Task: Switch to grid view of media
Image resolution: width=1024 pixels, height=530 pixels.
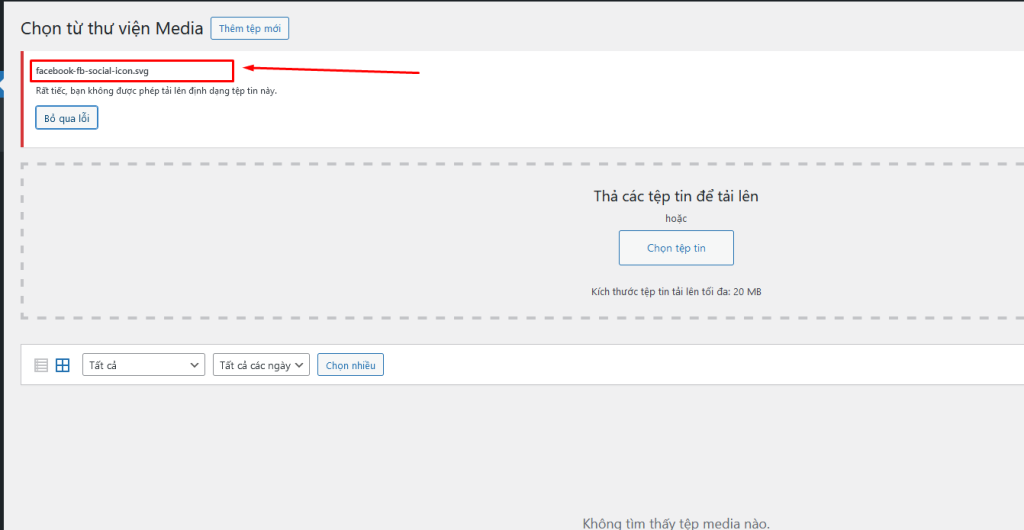Action: click(62, 365)
